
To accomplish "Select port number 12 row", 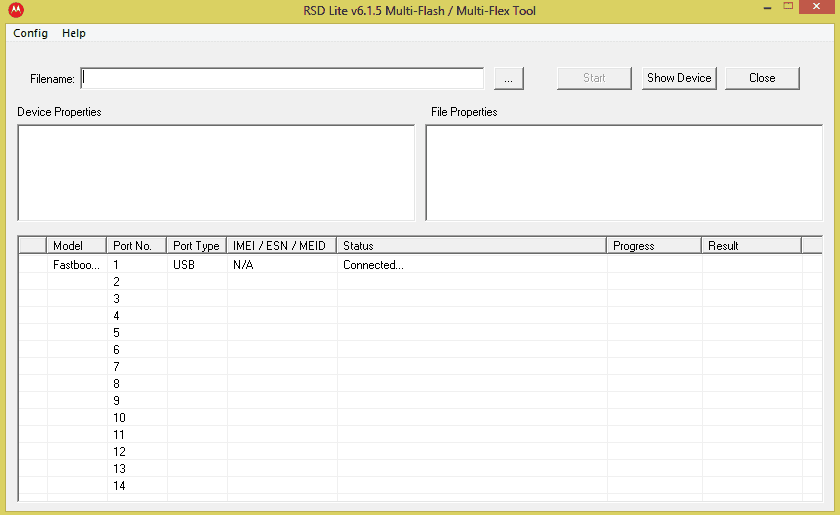I will tap(421, 452).
